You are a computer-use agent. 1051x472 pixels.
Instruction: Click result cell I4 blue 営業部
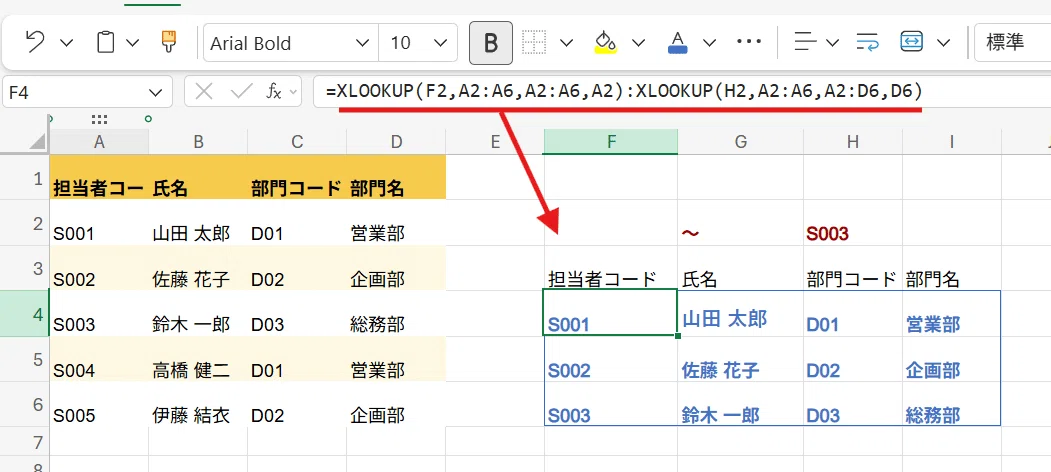952,314
